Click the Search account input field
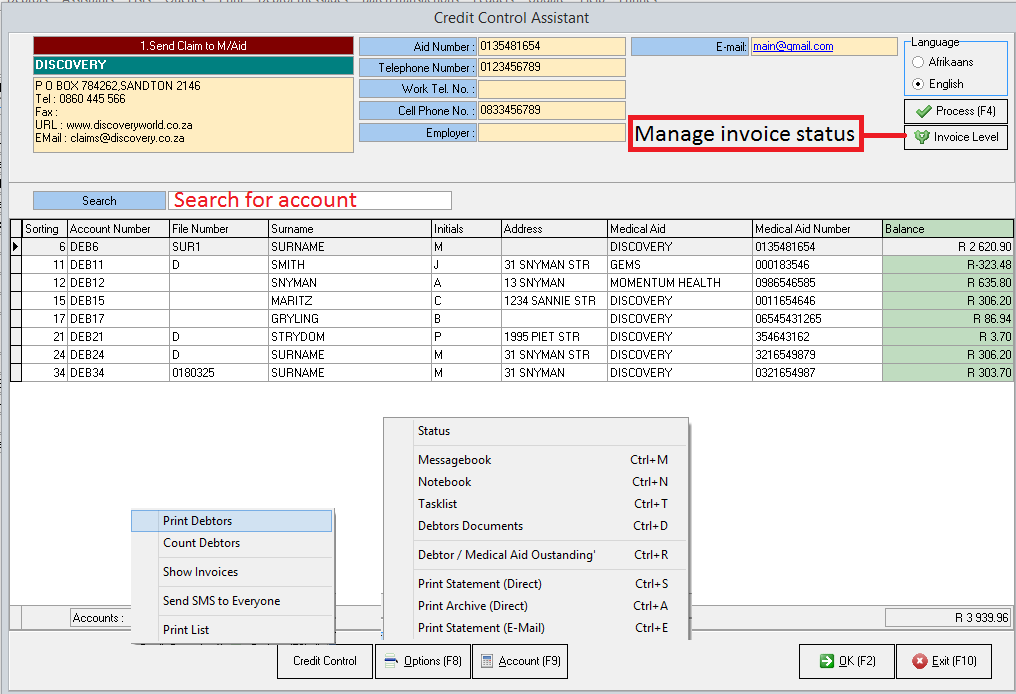The image size is (1016, 694). tap(310, 200)
